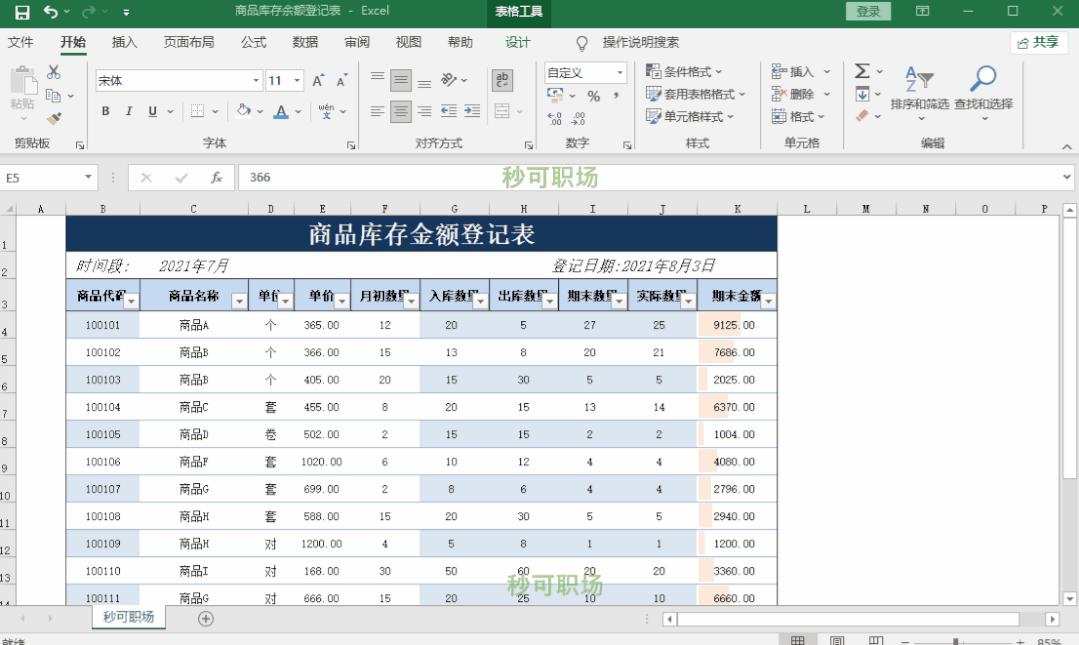
Task: Switch to the 公式 Formulas tab
Action: (x=253, y=42)
